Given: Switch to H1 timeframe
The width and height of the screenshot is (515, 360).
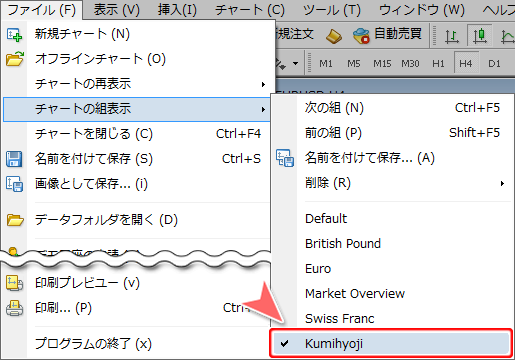Looking at the screenshot, I should point(438,63).
